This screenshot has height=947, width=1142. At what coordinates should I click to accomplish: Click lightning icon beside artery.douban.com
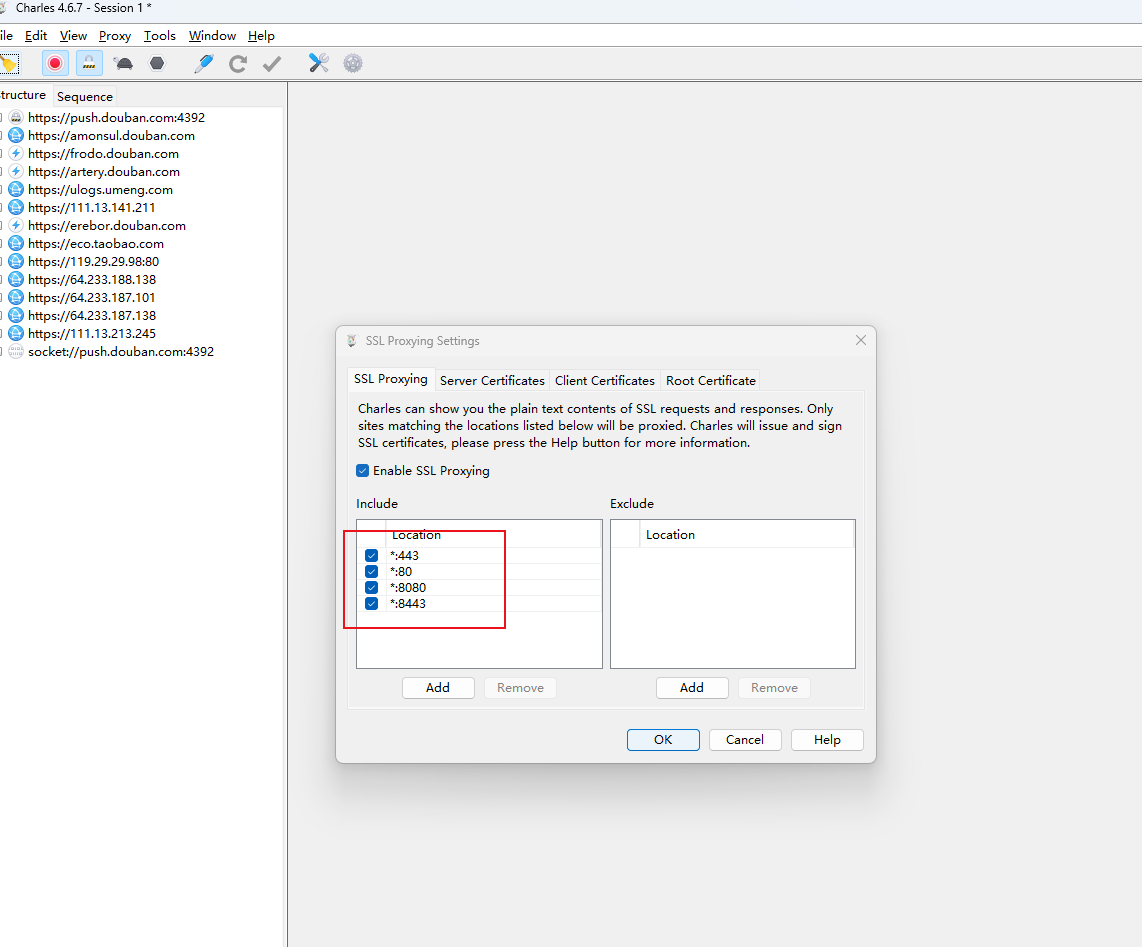click(x=16, y=172)
